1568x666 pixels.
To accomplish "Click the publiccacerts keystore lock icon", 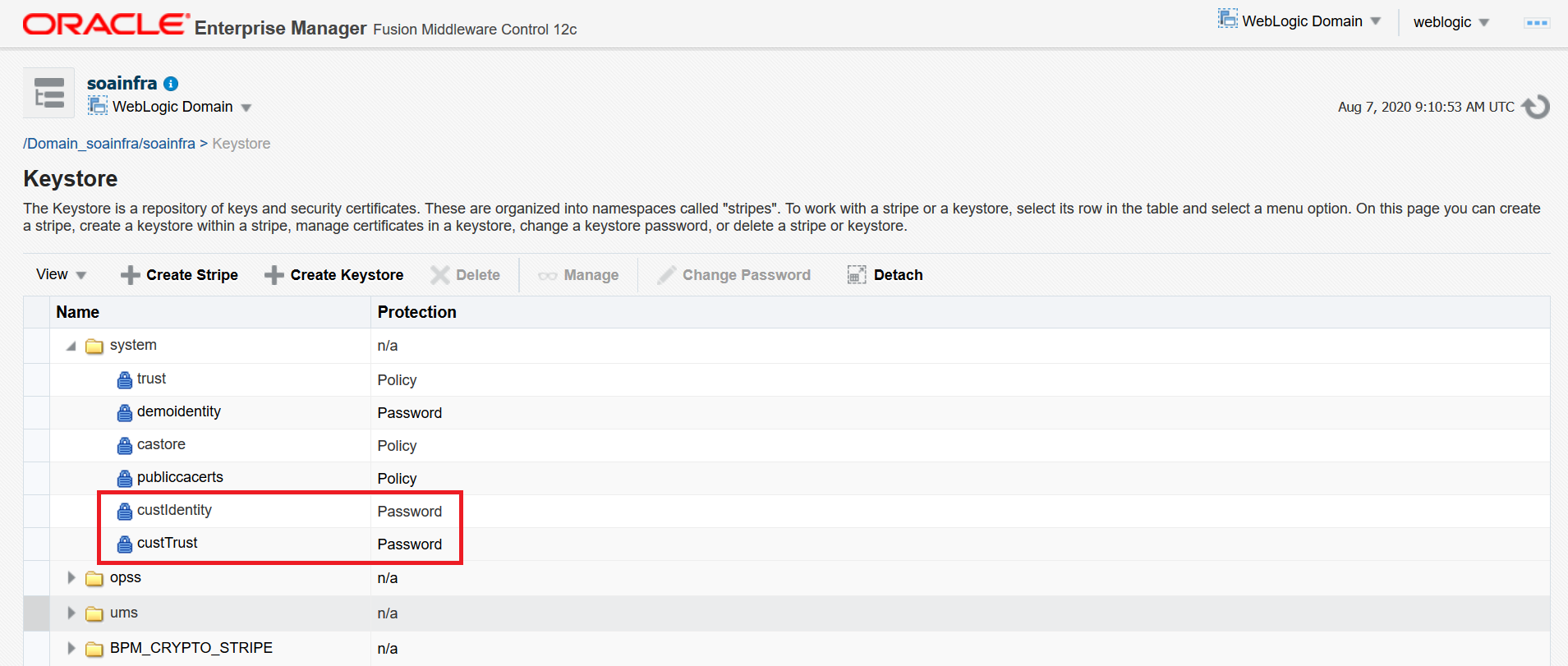I will [x=124, y=479].
